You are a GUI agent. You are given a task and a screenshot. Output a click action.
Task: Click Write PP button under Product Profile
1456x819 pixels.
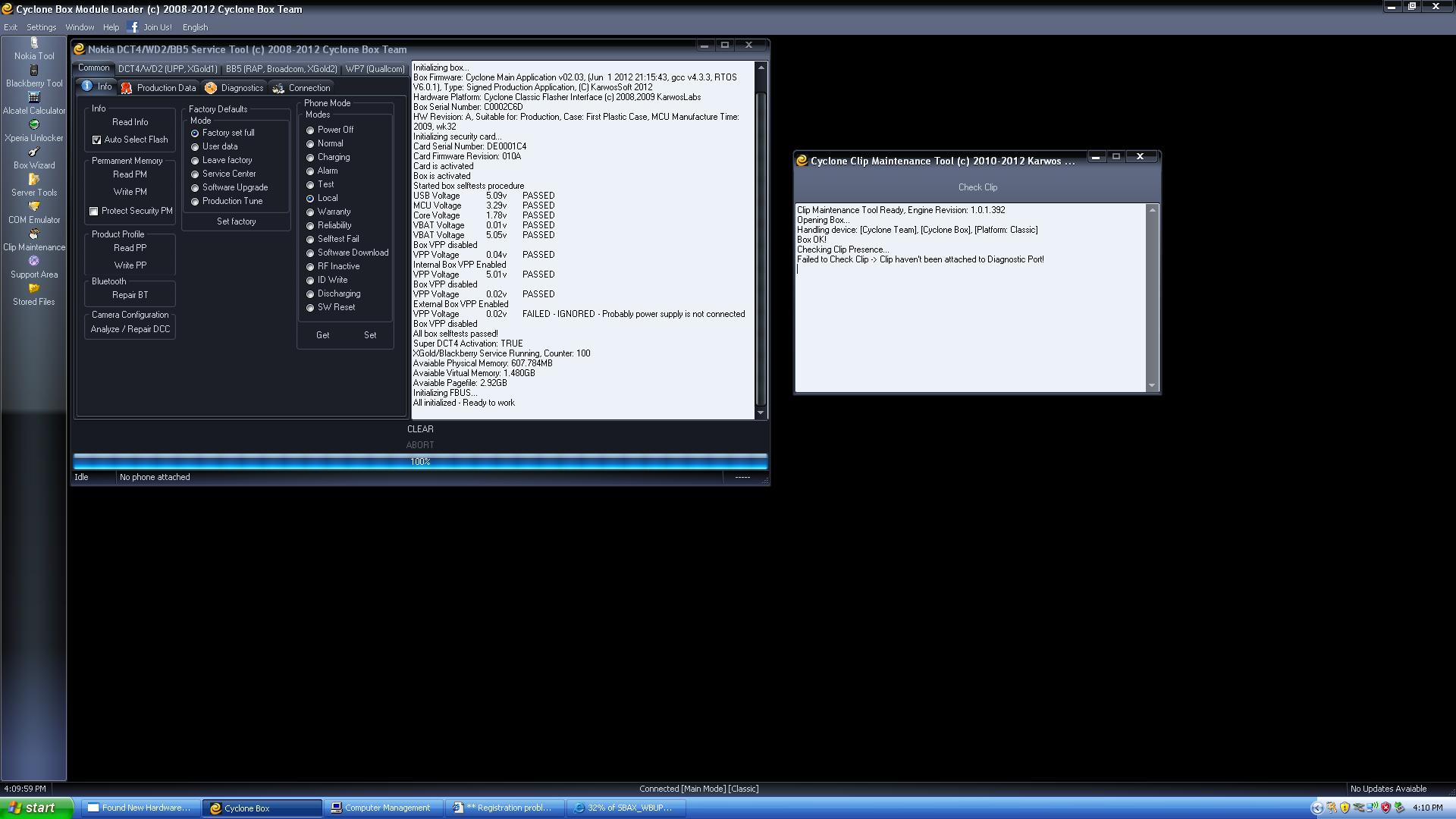(130, 265)
